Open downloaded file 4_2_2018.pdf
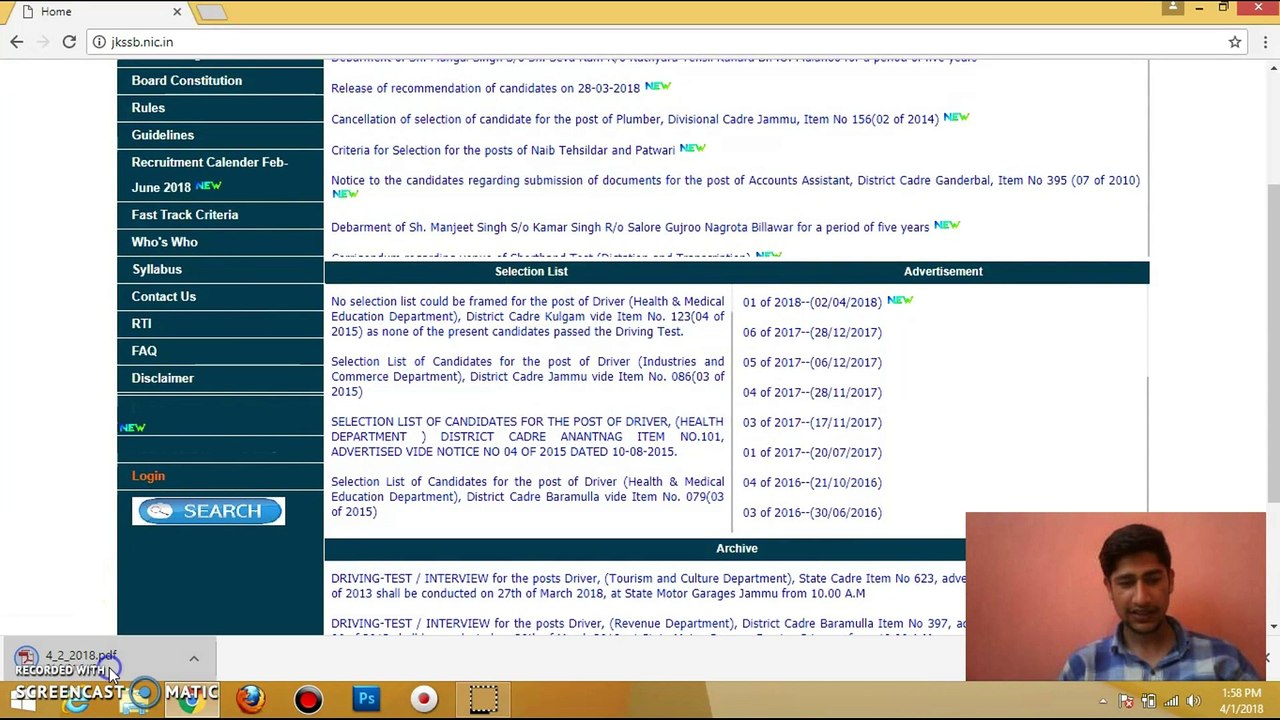The width and height of the screenshot is (1280, 720). click(x=80, y=656)
